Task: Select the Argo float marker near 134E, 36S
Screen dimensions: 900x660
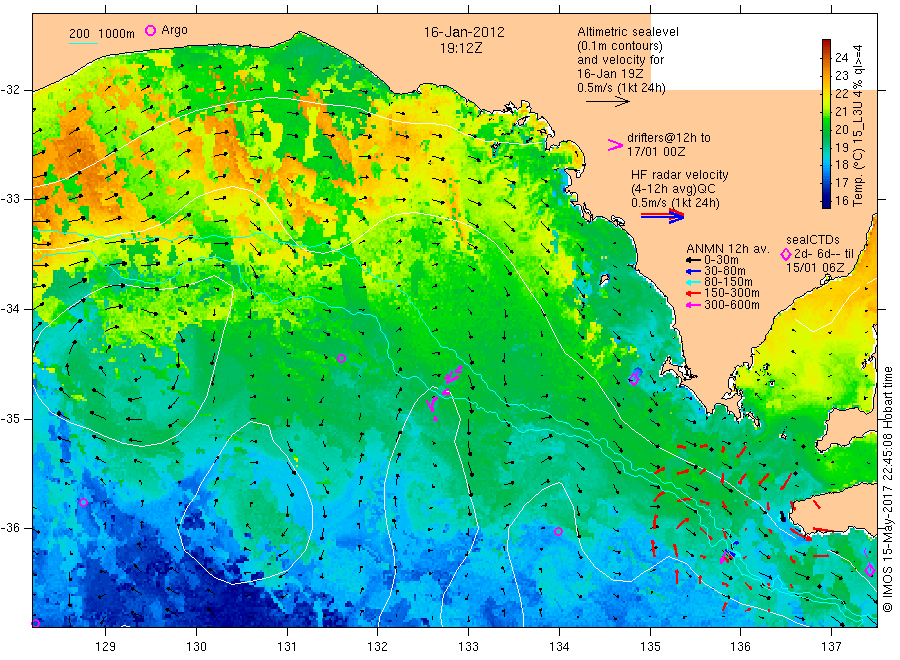Action: click(558, 531)
